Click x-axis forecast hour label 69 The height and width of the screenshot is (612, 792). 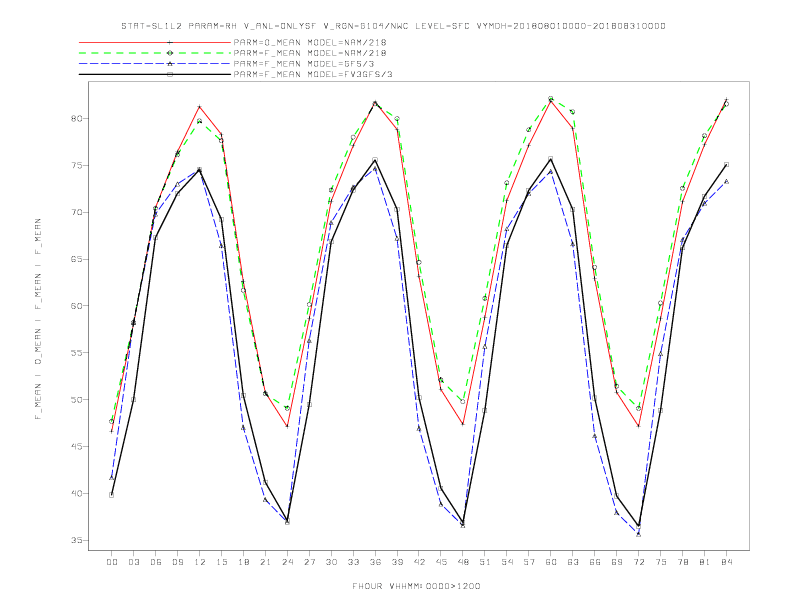pos(617,562)
